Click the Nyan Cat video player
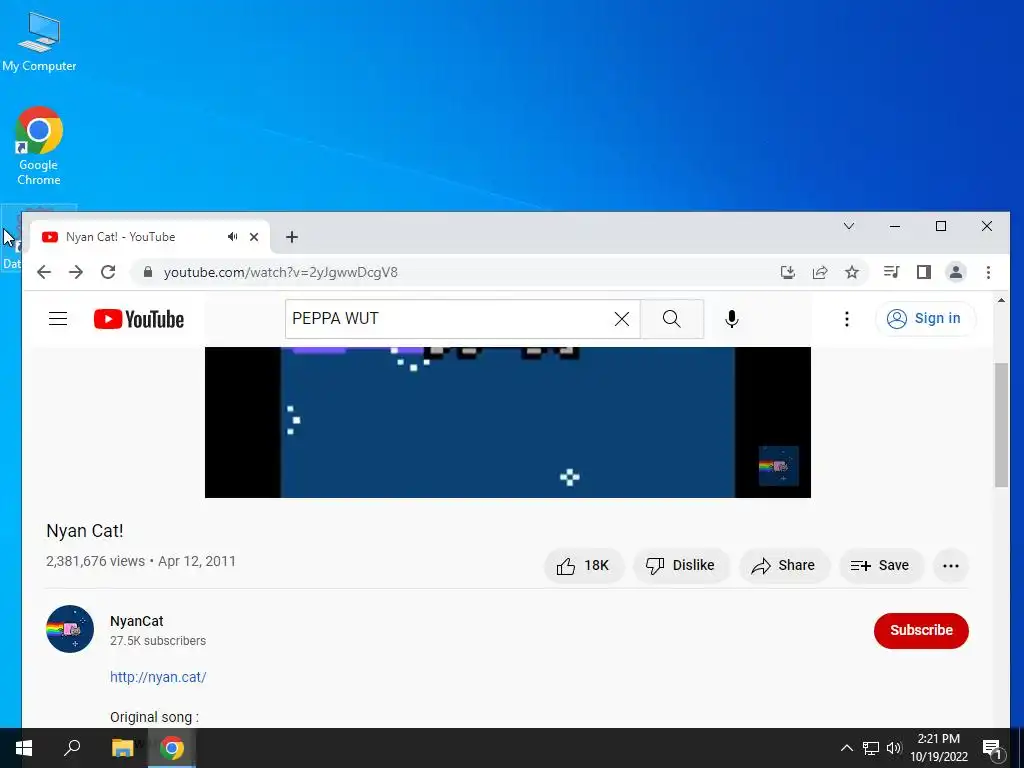Viewport: 1024px width, 768px height. tap(507, 422)
